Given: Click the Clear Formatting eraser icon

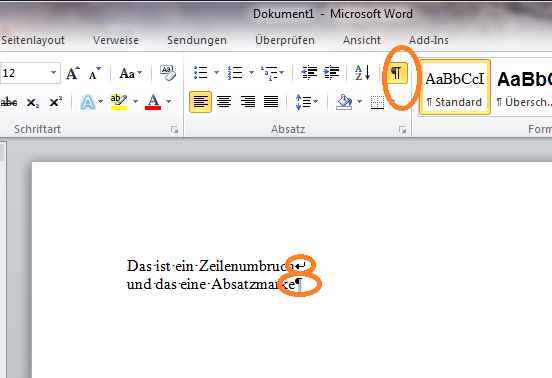Looking at the screenshot, I should 168,73.
